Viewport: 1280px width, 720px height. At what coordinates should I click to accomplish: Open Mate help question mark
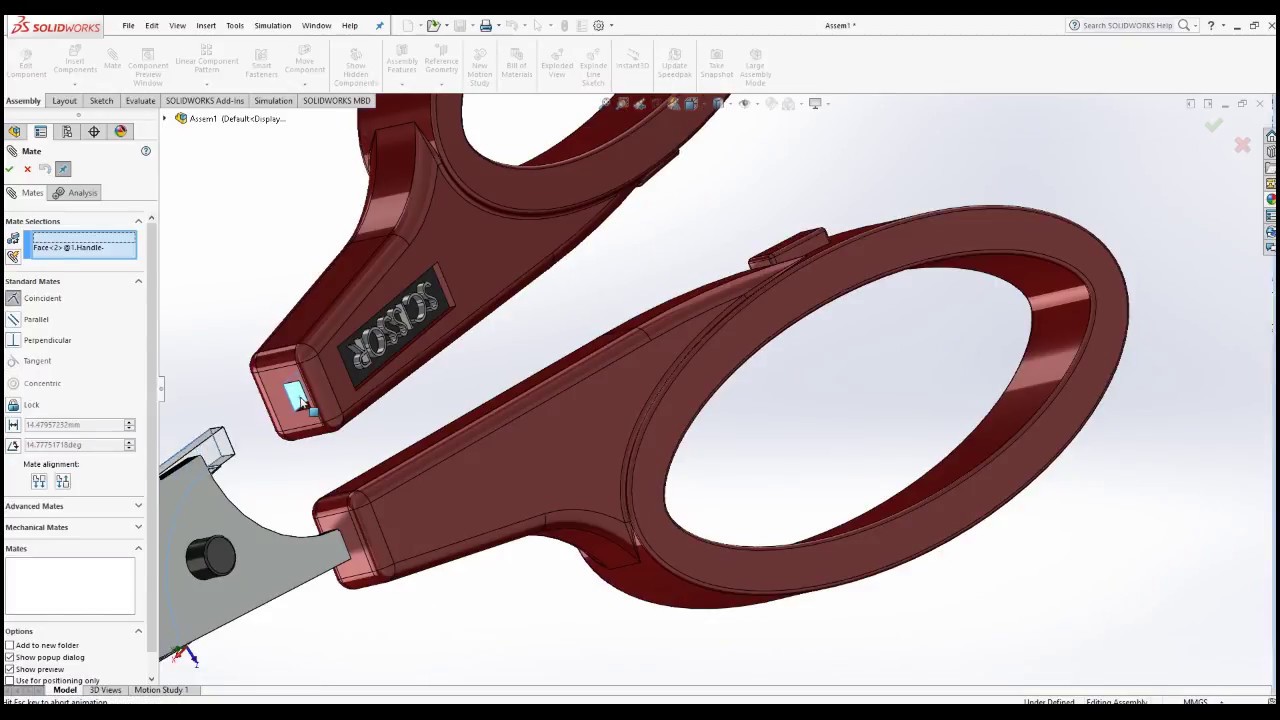click(x=145, y=151)
